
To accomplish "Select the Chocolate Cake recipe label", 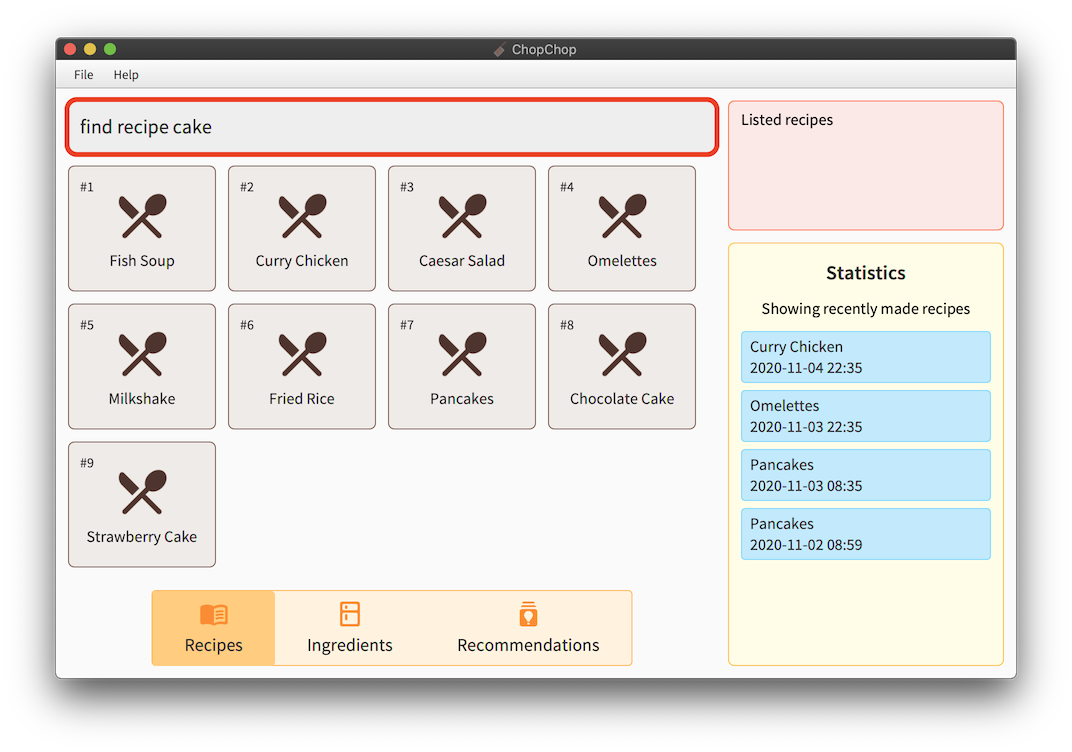I will coord(622,399).
